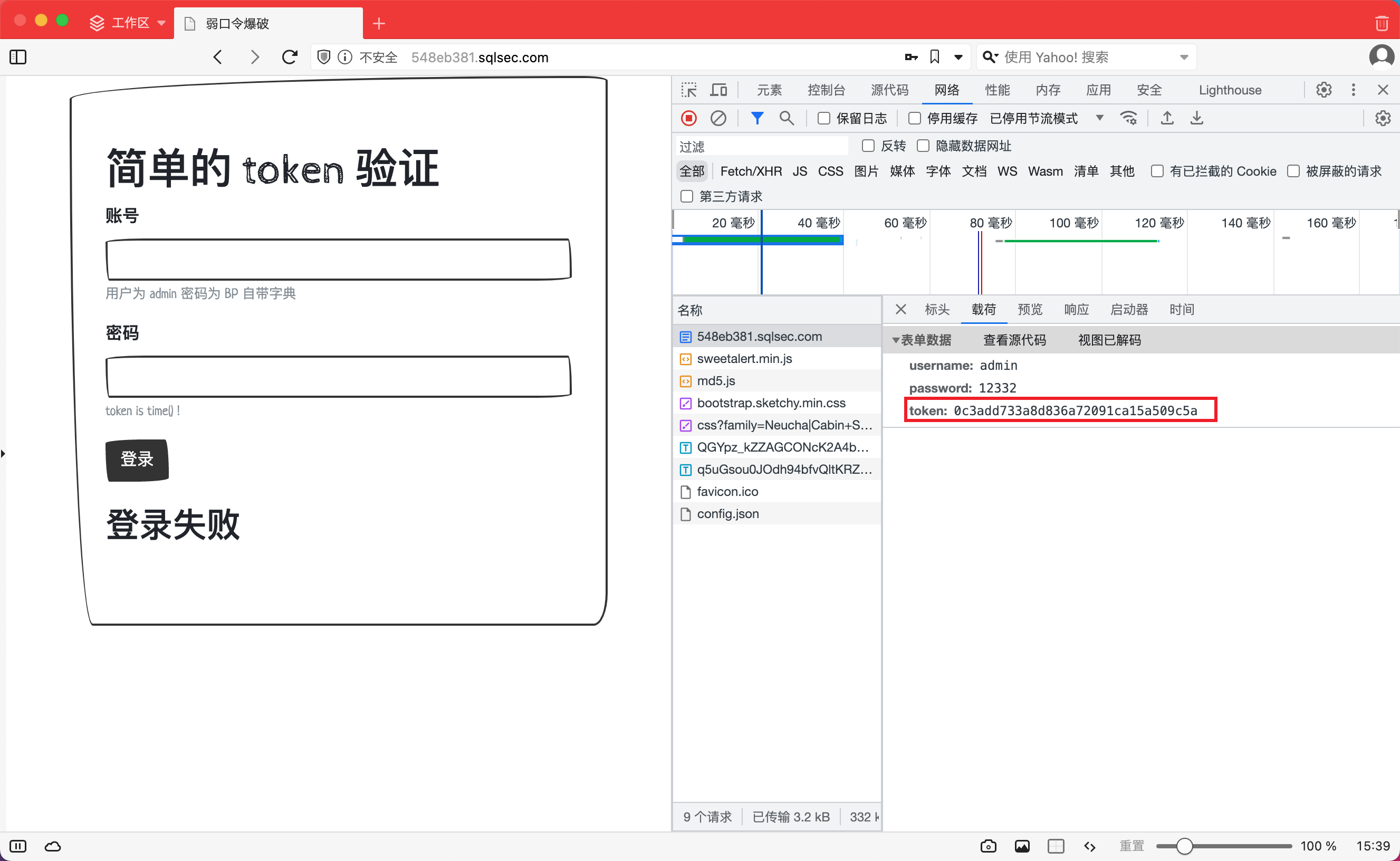
Task: Adjust the page zoom slider
Action: coord(1224,846)
